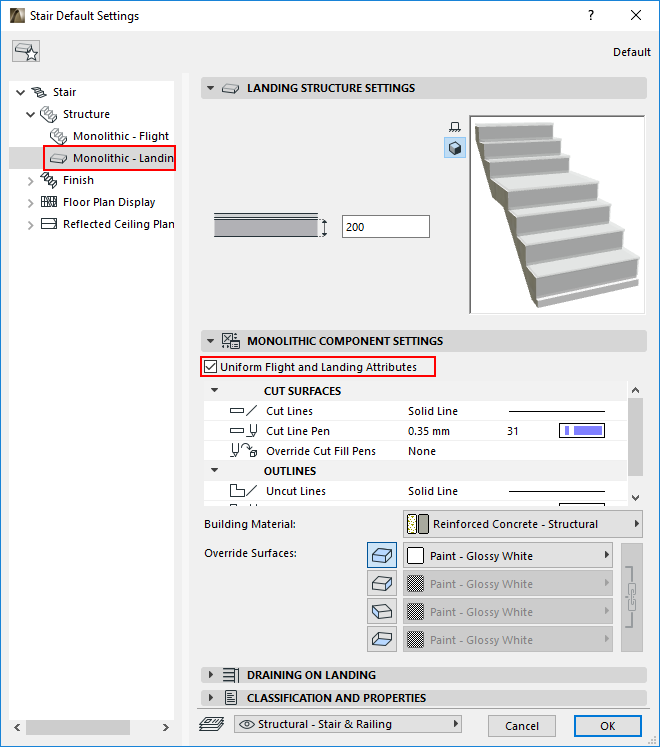Viewport: 660px width, 747px height.
Task: Toggle the fourth override surface button
Action: pyautogui.click(x=382, y=639)
